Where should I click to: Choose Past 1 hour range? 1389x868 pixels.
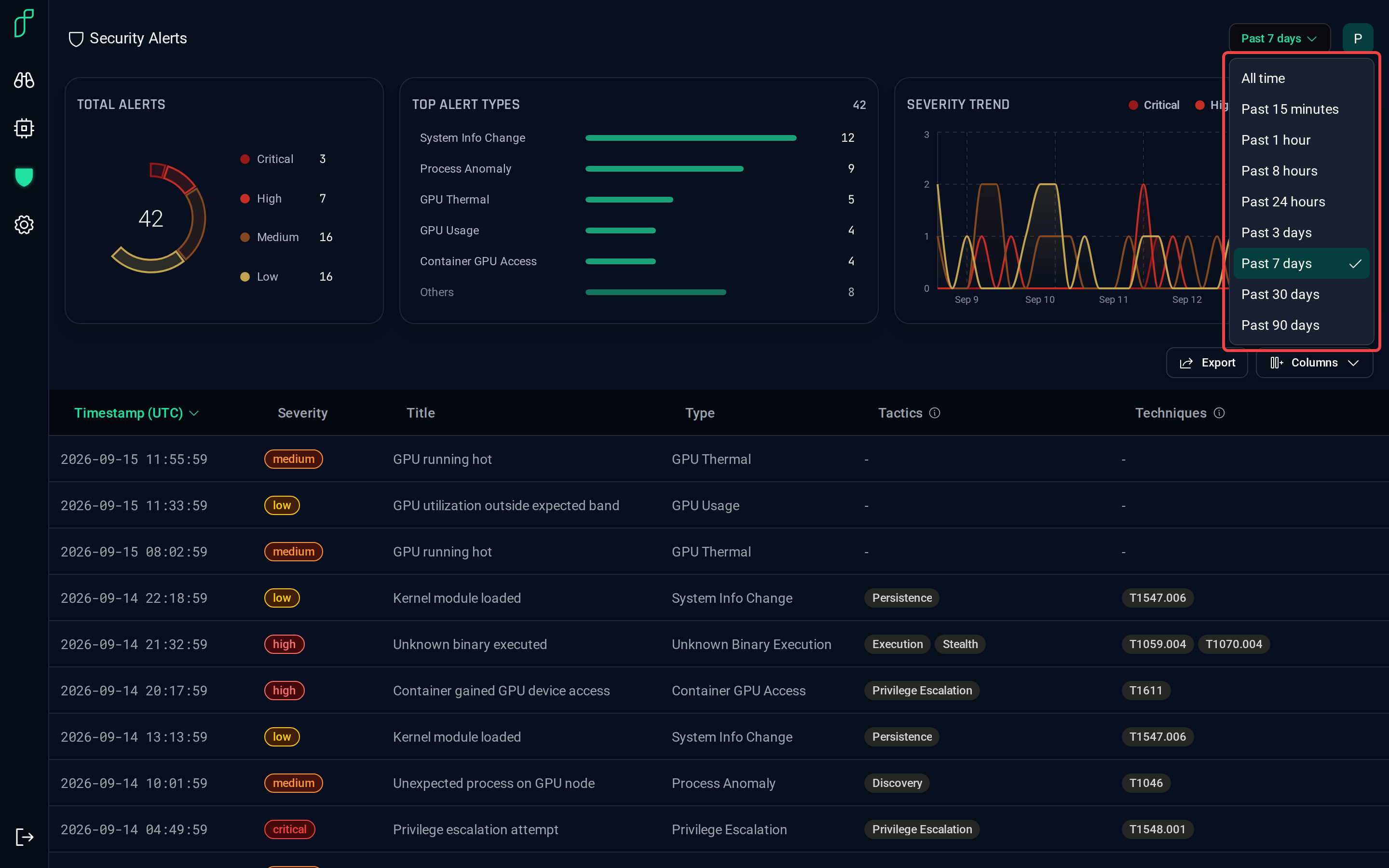pyautogui.click(x=1301, y=140)
